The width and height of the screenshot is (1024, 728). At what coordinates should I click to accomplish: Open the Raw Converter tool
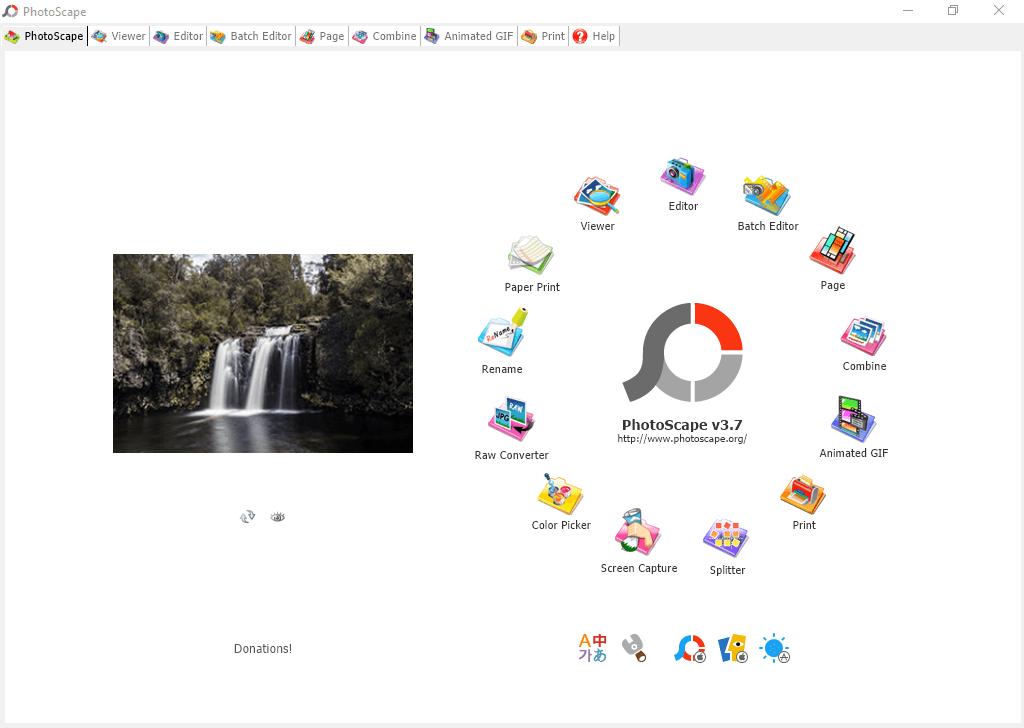(511, 420)
